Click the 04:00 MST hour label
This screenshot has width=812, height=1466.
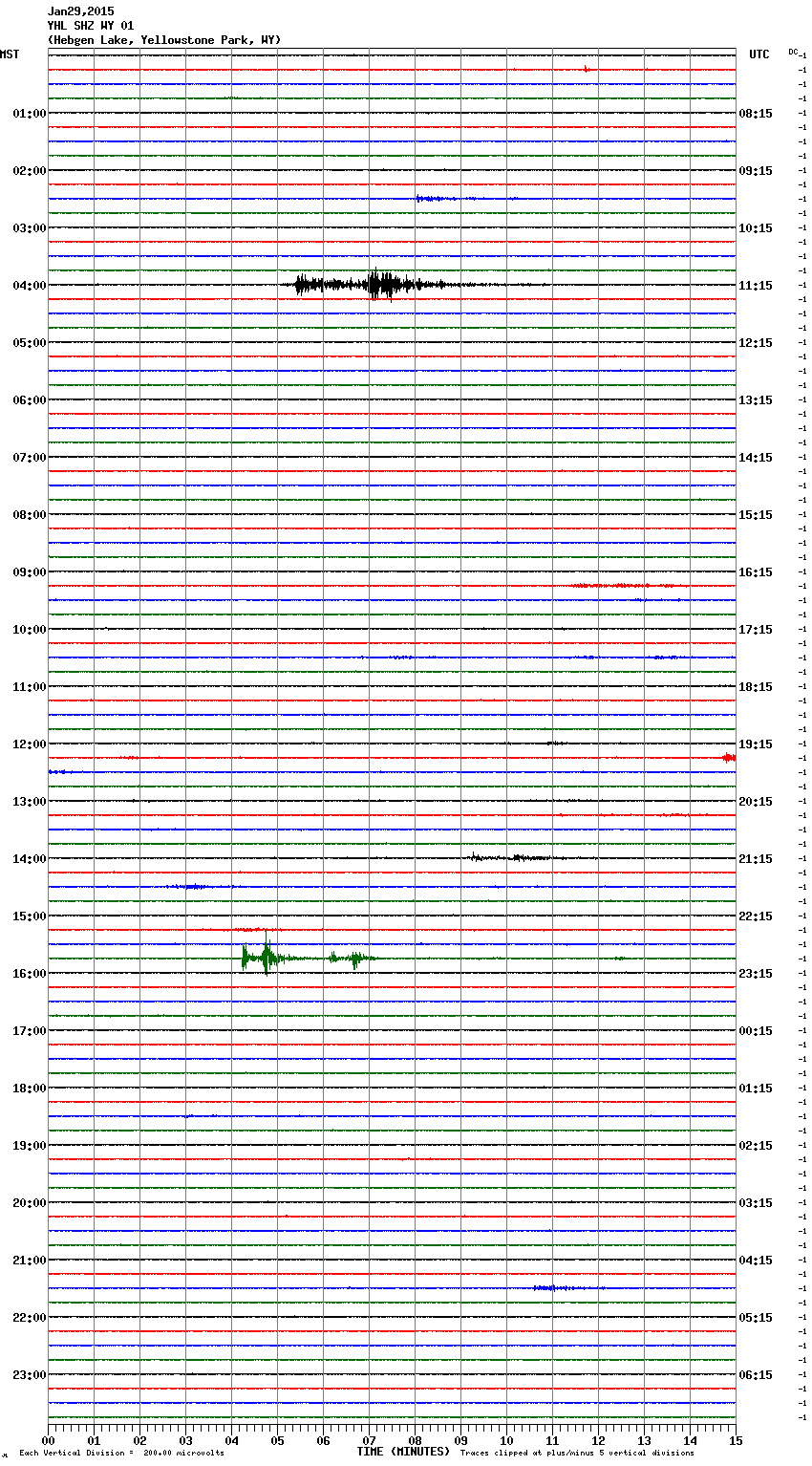29,286
